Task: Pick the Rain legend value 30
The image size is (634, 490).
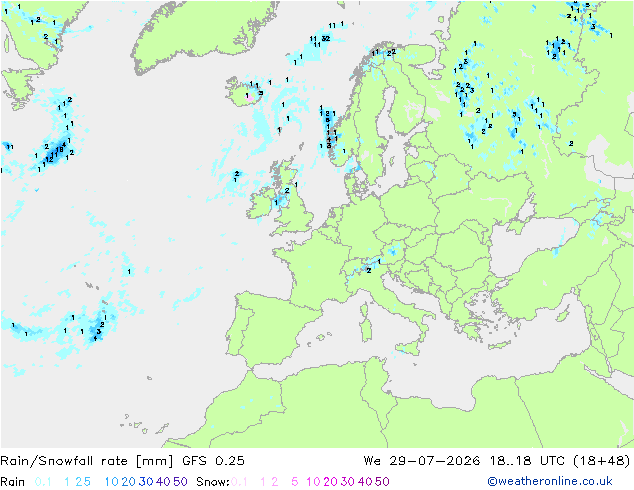Action: coord(146,482)
